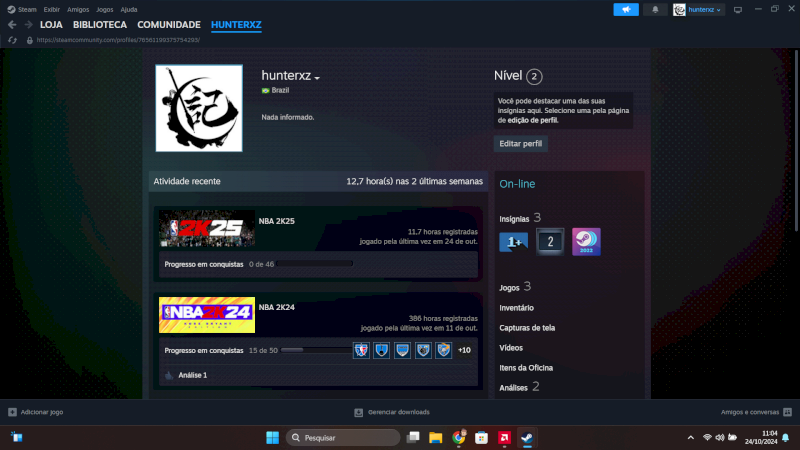Click the Windows taskbar search field
This screenshot has width=800, height=450.
point(343,437)
